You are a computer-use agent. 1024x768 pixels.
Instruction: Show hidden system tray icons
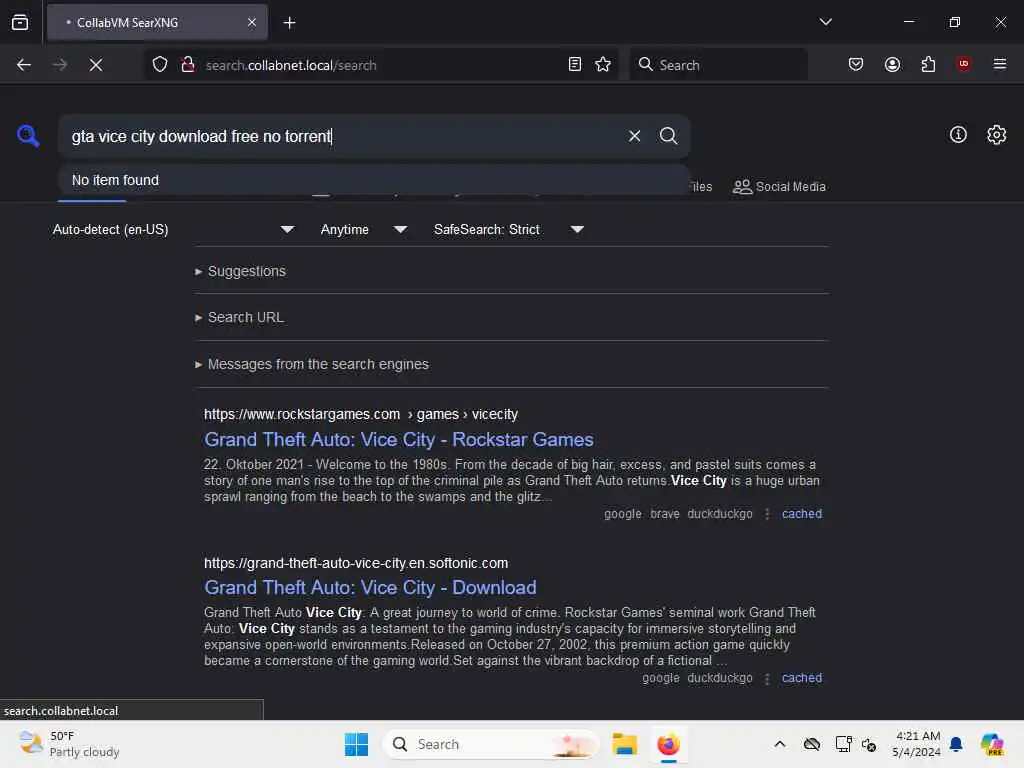(780, 744)
